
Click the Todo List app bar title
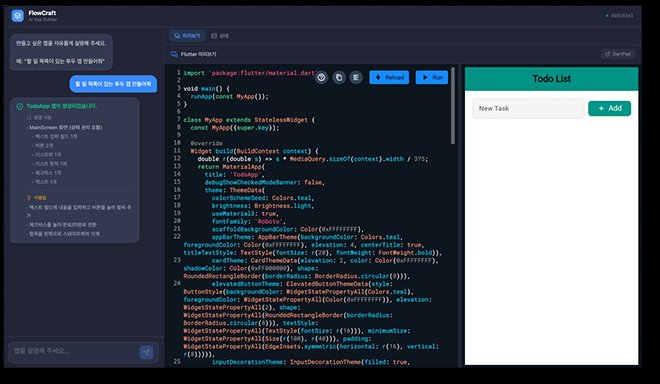551,79
